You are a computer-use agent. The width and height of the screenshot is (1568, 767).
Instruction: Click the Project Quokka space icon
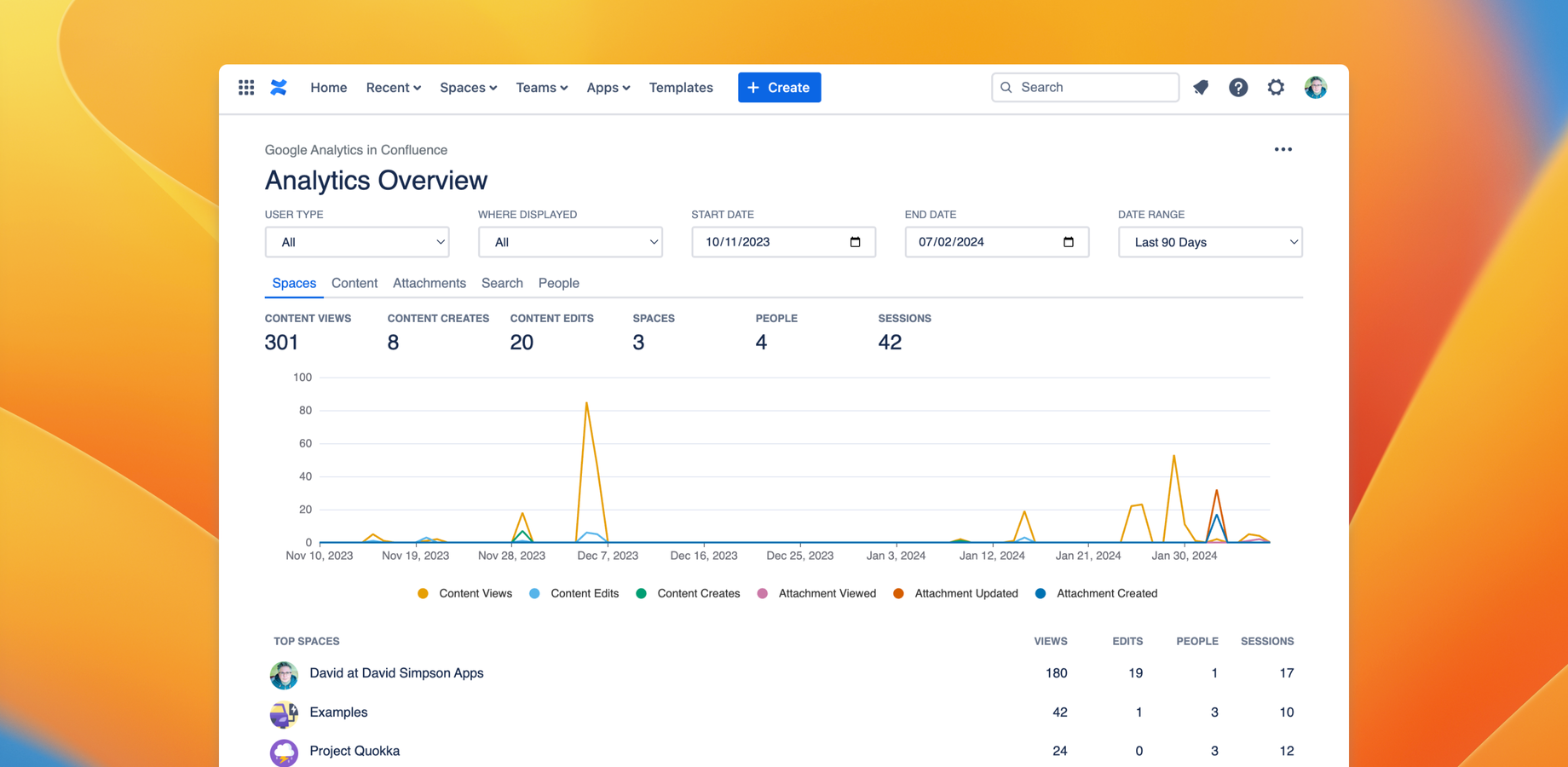coord(284,753)
